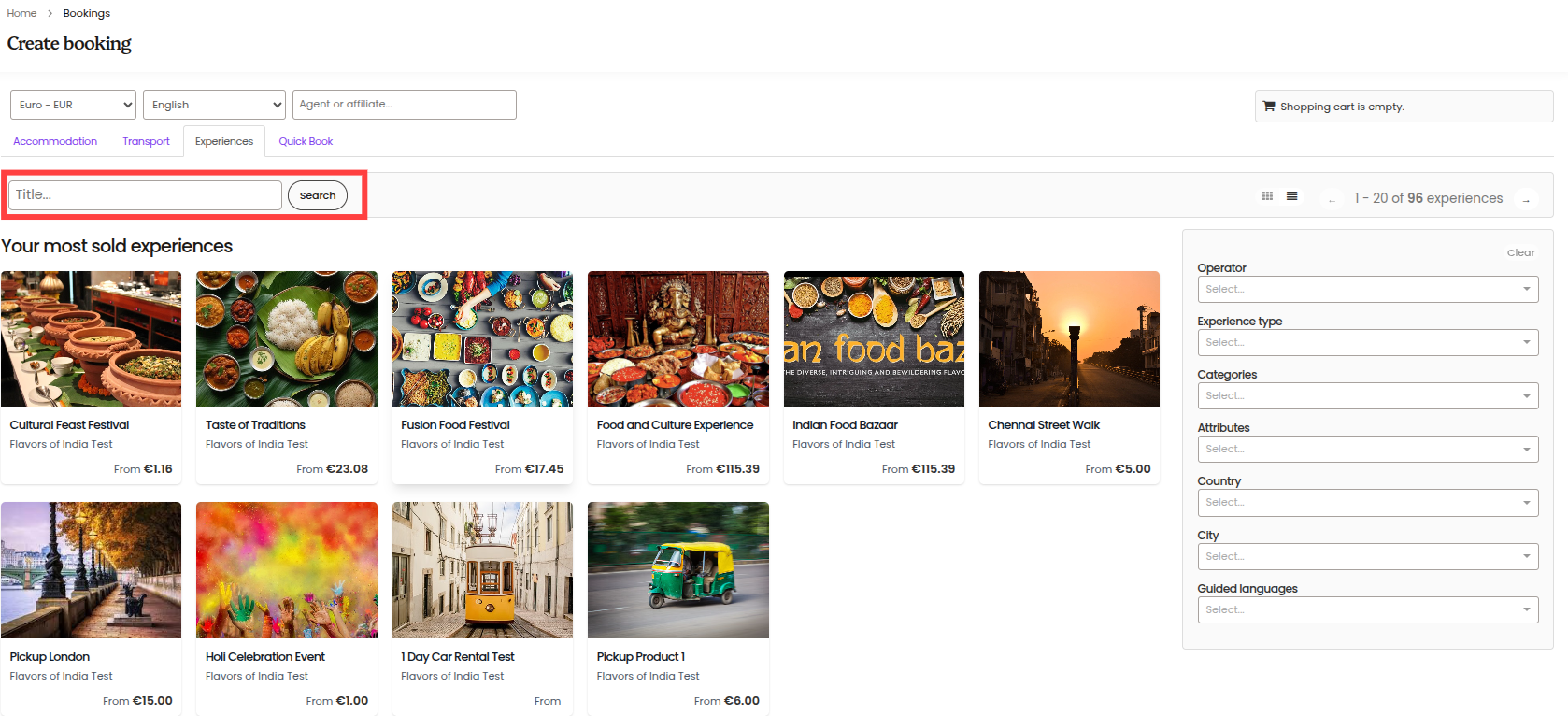1568x716 pixels.
Task: Open the Accommodation tab
Action: point(55,141)
